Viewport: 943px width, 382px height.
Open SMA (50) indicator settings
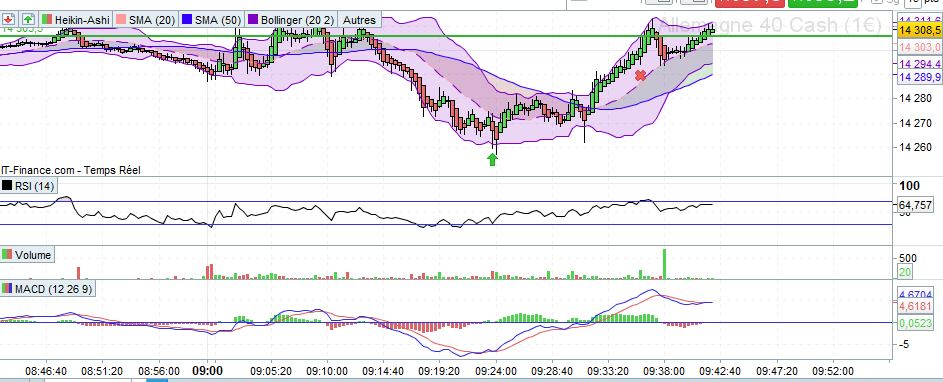pyautogui.click(x=218, y=20)
